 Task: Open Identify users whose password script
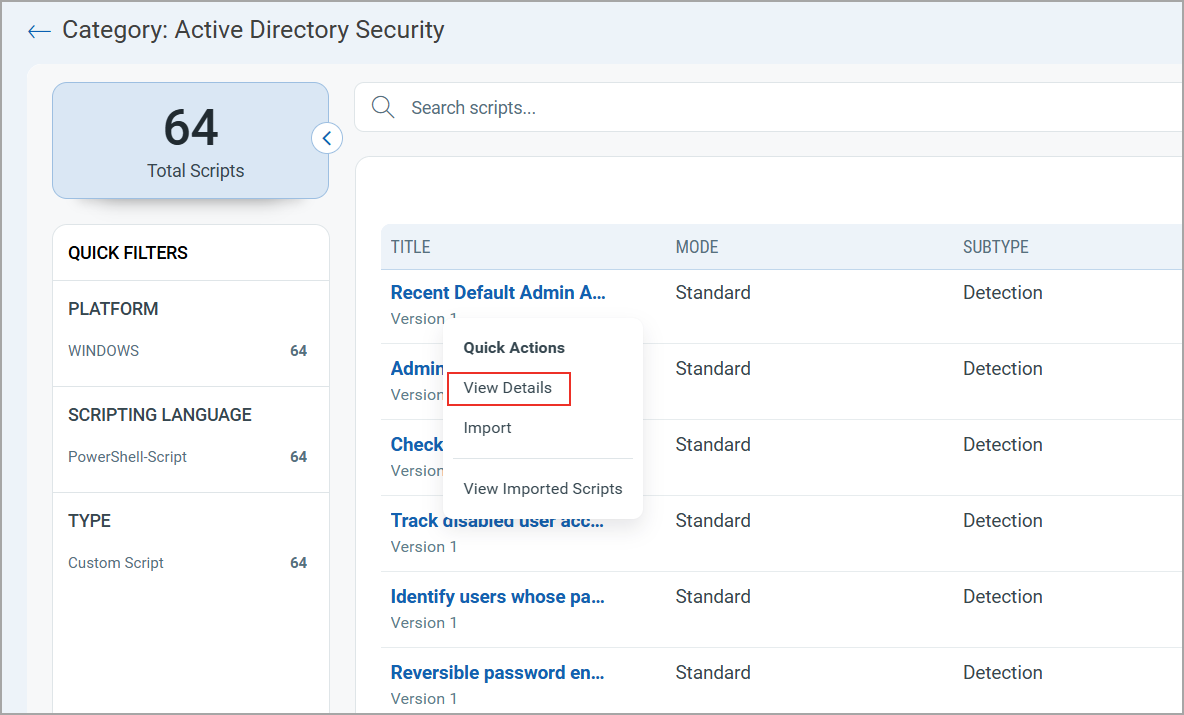pos(497,597)
